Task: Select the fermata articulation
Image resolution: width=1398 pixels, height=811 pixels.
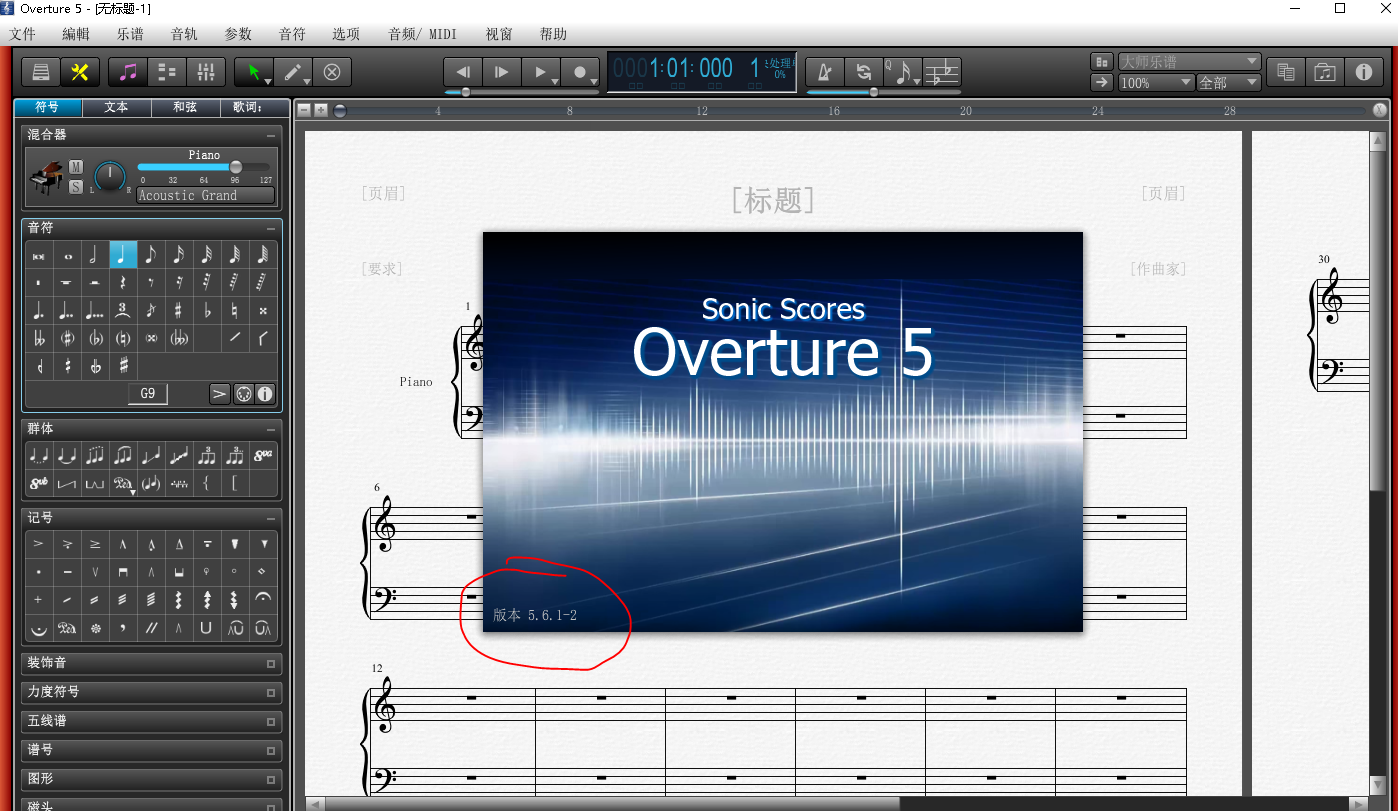Action: [x=263, y=600]
